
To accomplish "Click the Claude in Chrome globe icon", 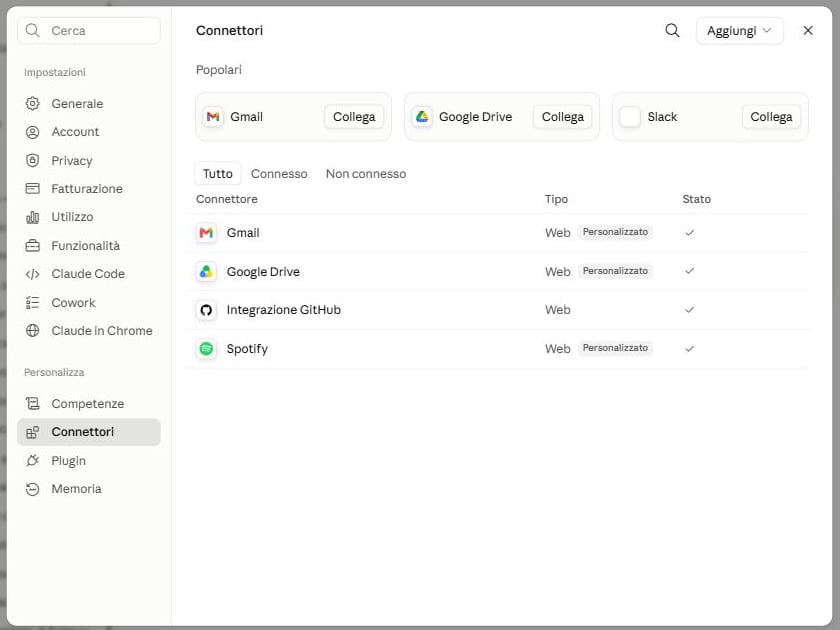I will pos(33,331).
